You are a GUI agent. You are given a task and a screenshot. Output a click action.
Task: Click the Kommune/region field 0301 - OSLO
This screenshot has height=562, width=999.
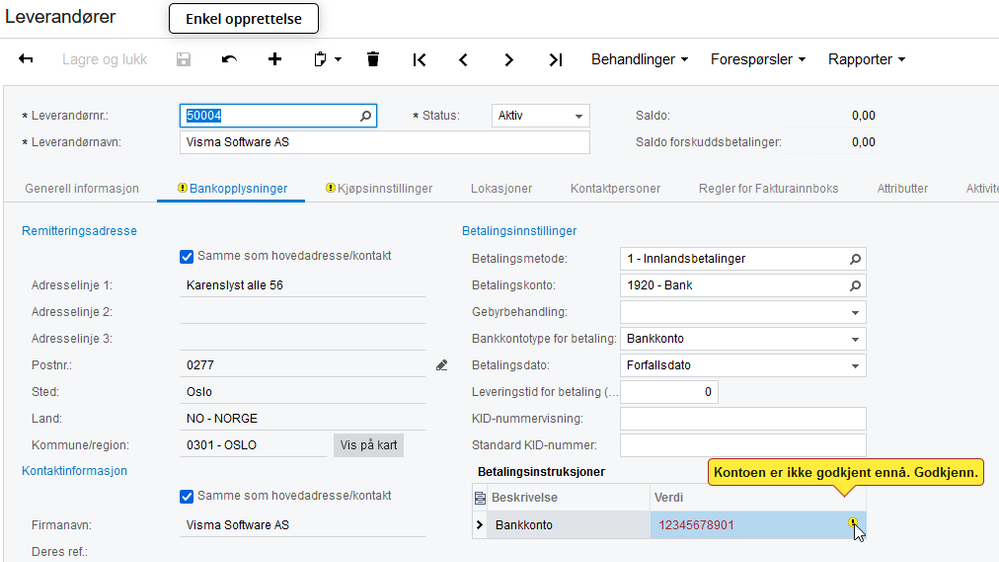click(254, 445)
